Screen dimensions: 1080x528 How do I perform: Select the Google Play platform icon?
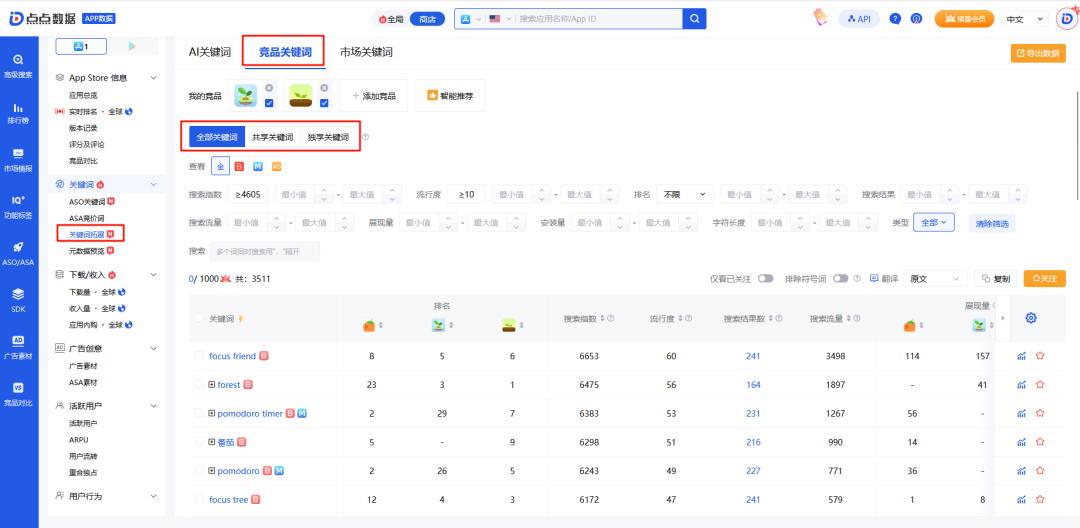132,46
